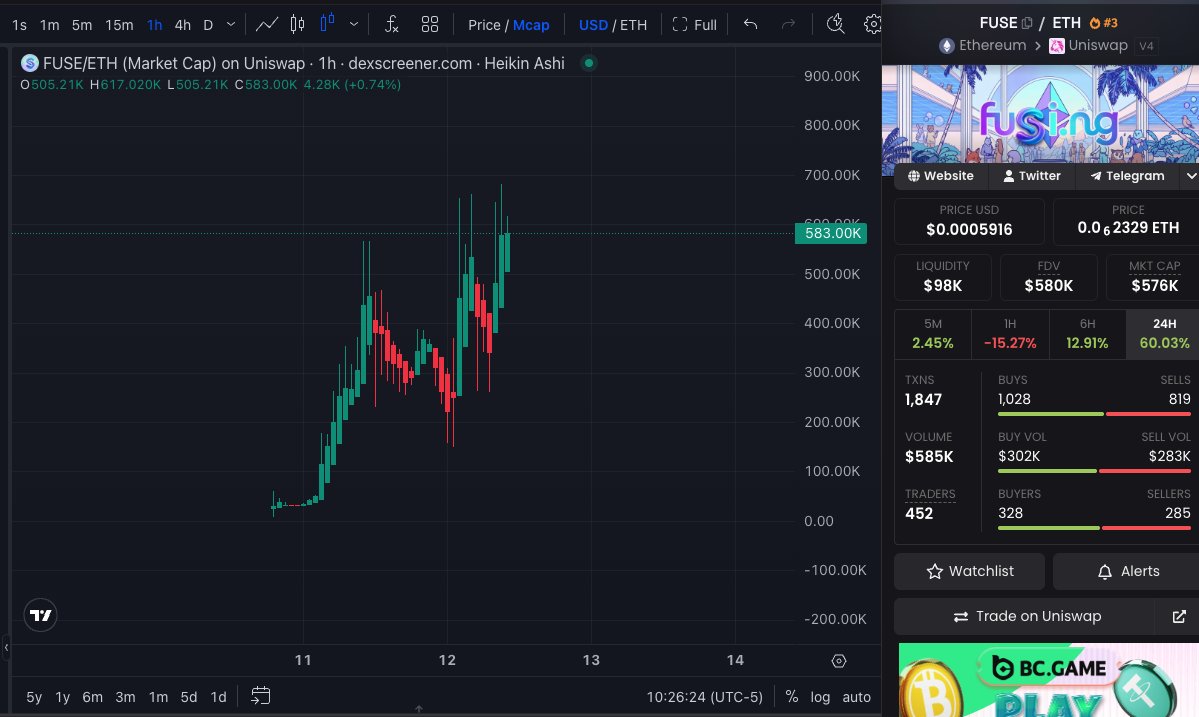Switch to line chart style

pyautogui.click(x=266, y=25)
